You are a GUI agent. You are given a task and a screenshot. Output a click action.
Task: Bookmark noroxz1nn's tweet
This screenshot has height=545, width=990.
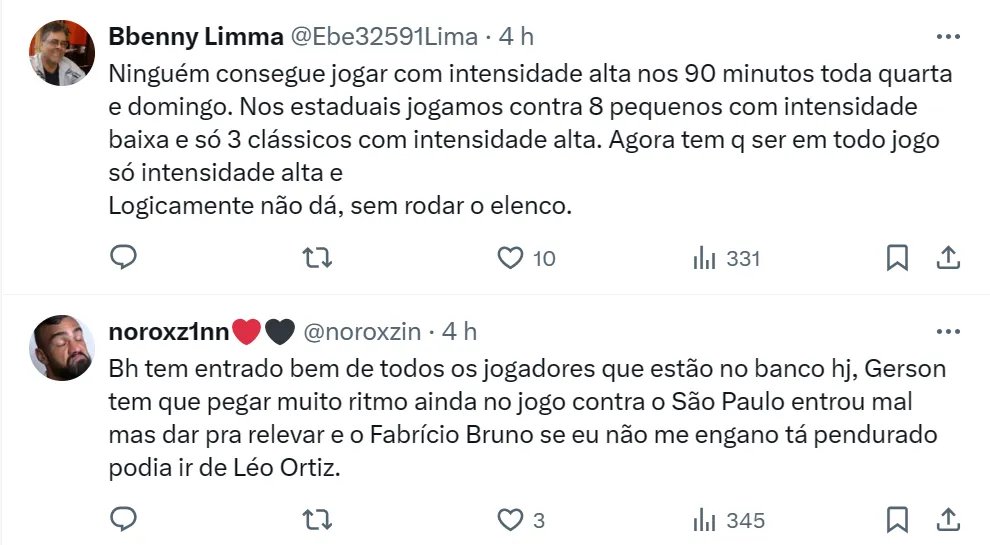pos(898,520)
